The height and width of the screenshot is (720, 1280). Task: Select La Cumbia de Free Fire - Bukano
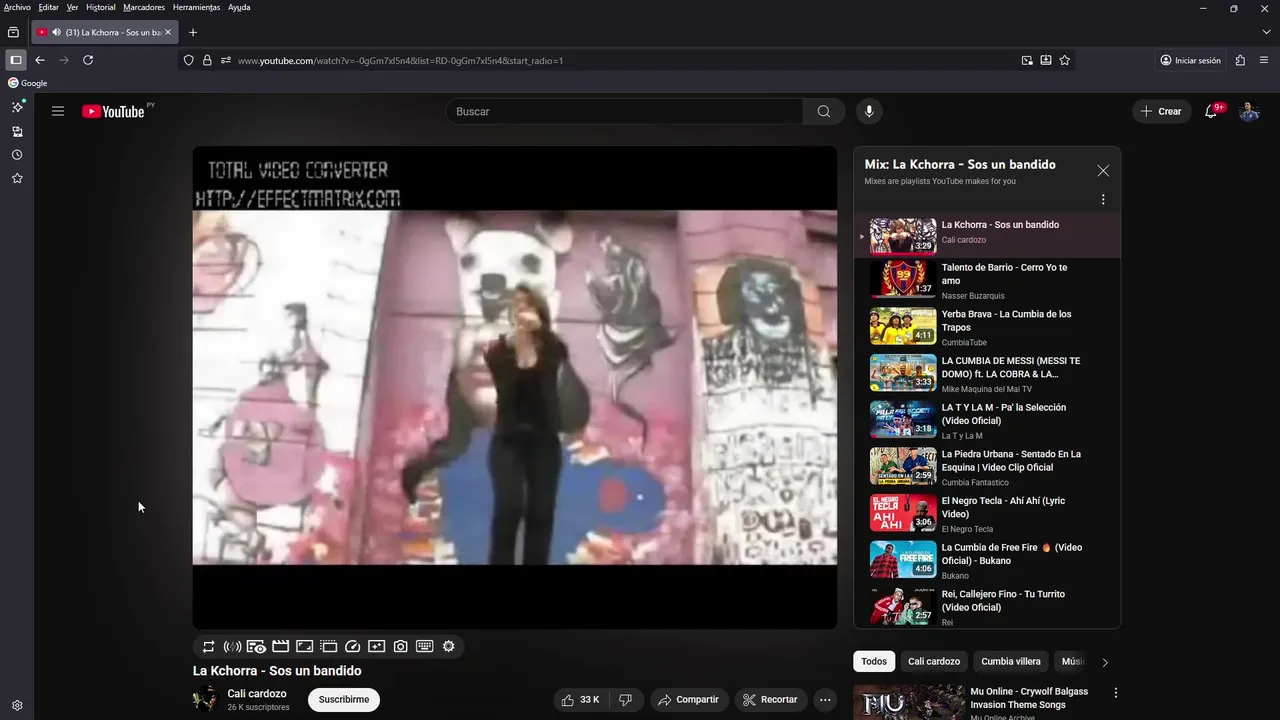[x=987, y=561]
